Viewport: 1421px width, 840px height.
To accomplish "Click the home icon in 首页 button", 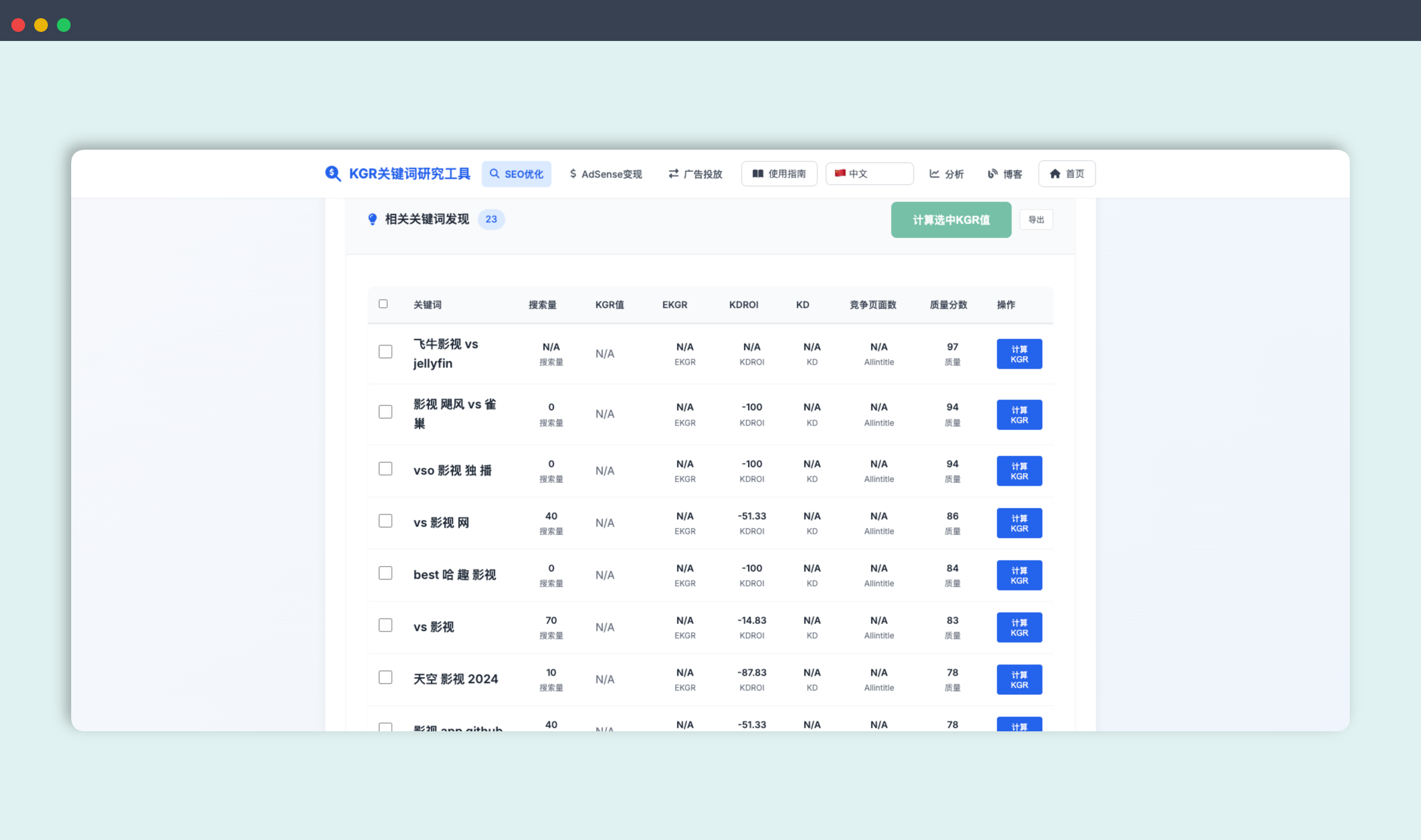I will [x=1054, y=174].
